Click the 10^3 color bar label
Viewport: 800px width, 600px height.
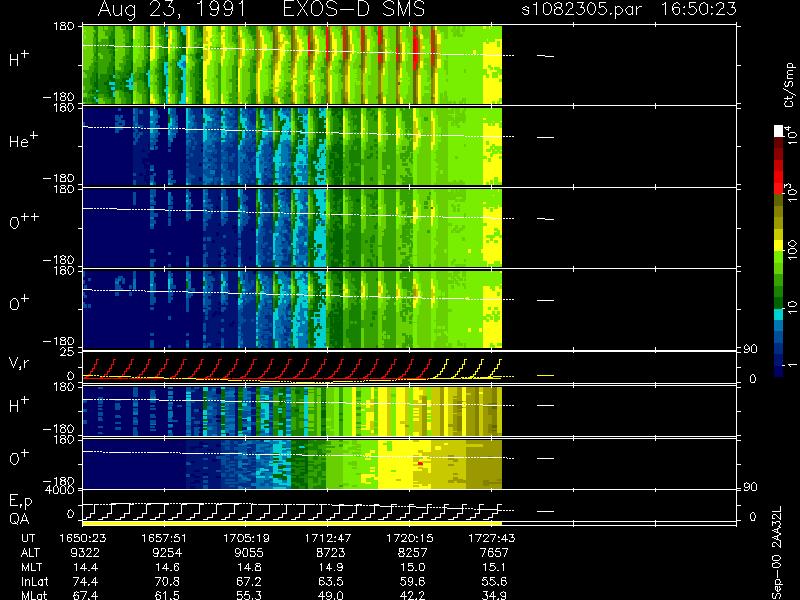tap(790, 194)
